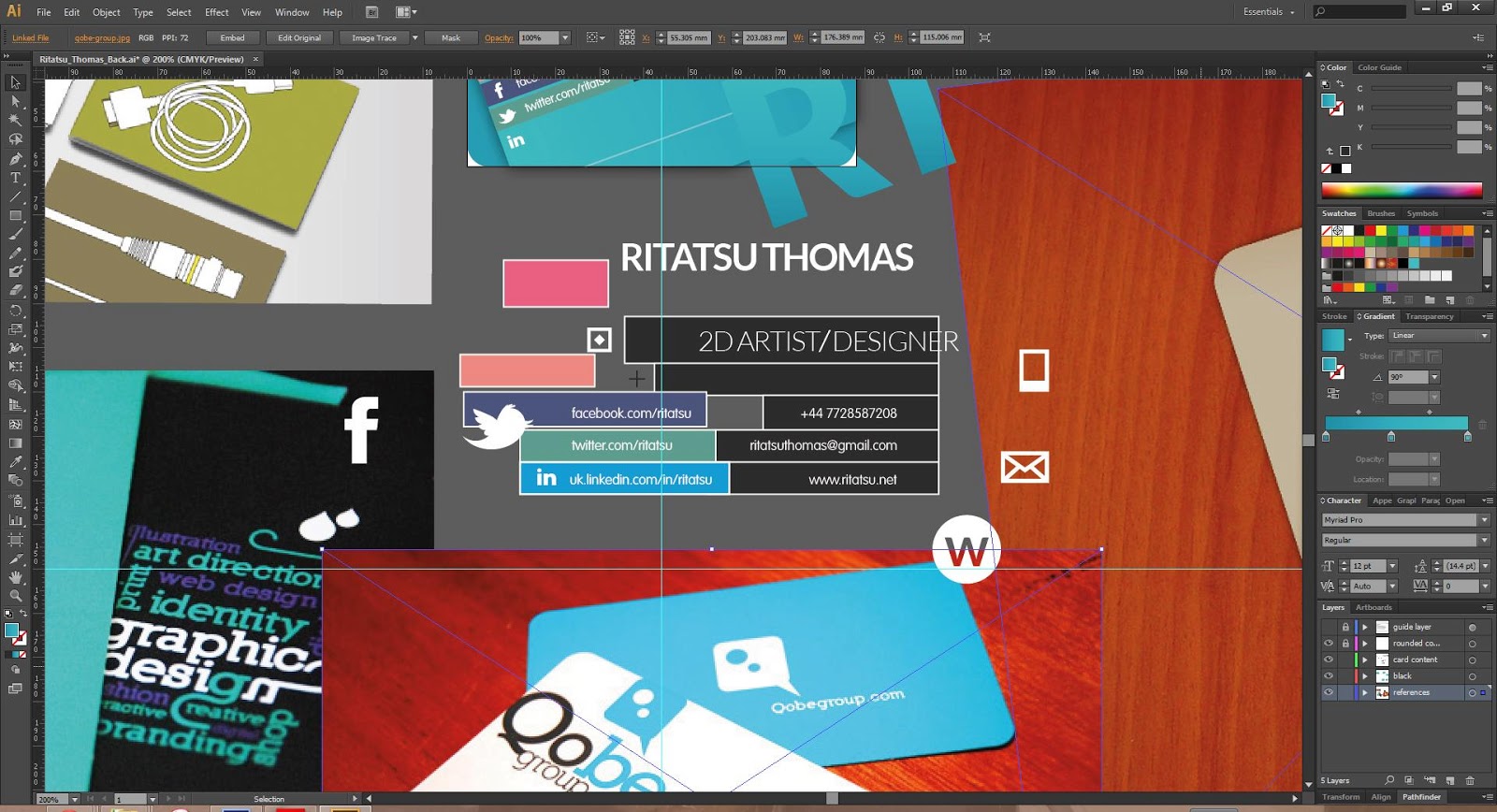Click the Mask button
This screenshot has height=812, width=1497.
[x=451, y=38]
